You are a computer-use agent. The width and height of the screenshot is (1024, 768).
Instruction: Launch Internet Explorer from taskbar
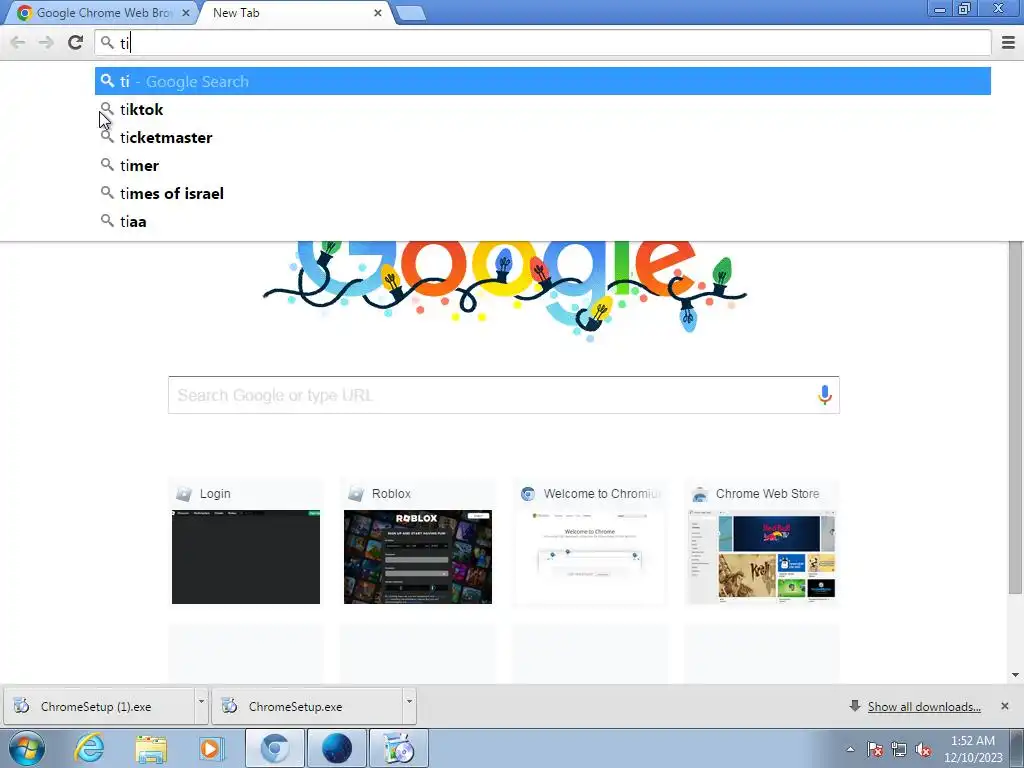[89, 748]
